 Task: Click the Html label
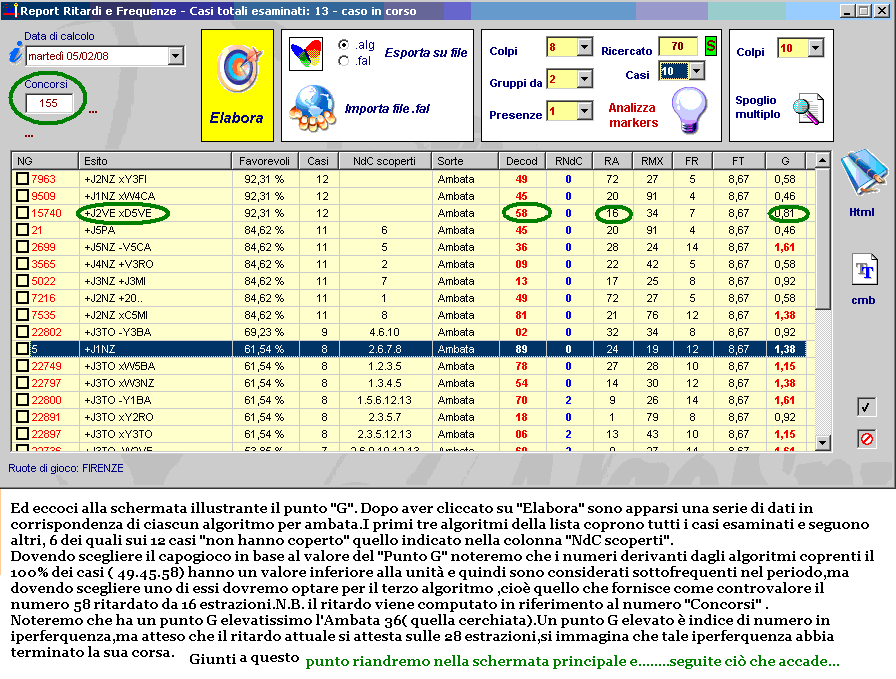tap(862, 212)
